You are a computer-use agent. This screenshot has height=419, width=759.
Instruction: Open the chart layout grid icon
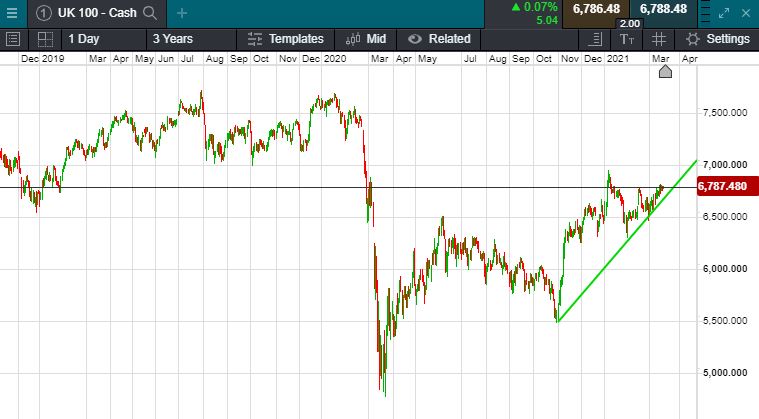45,39
